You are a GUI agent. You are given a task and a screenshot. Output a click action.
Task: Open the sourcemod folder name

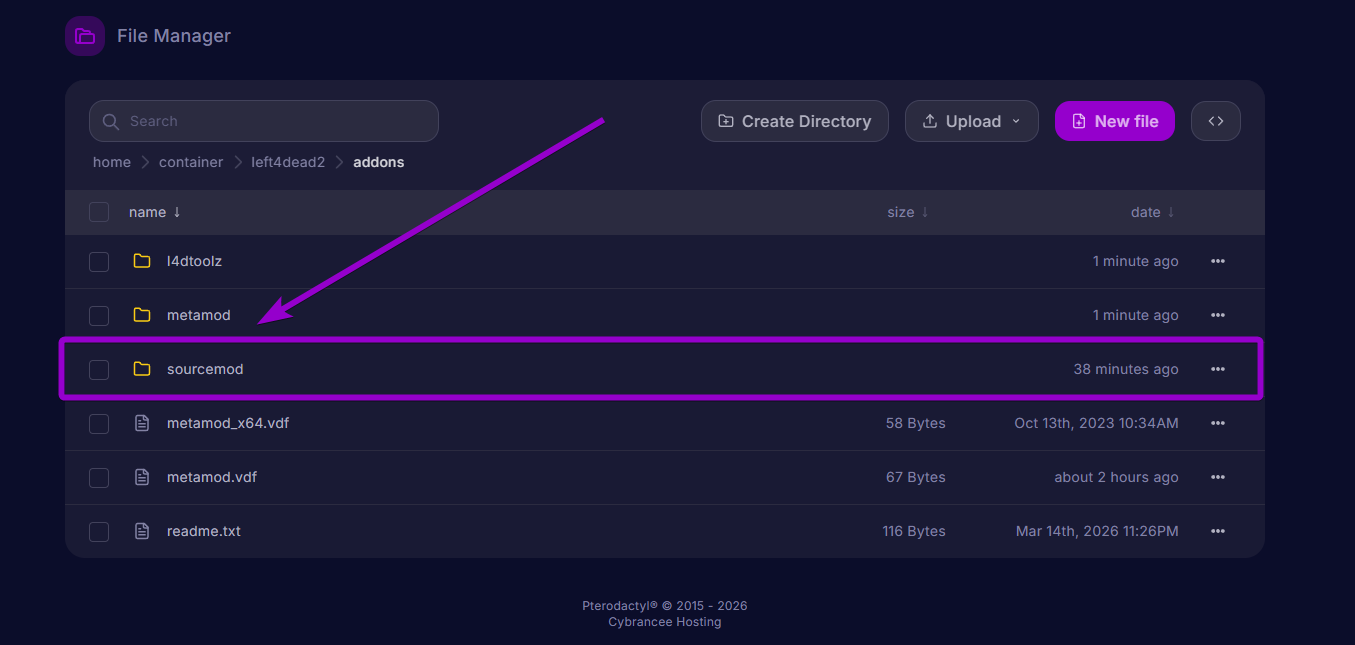pos(205,369)
